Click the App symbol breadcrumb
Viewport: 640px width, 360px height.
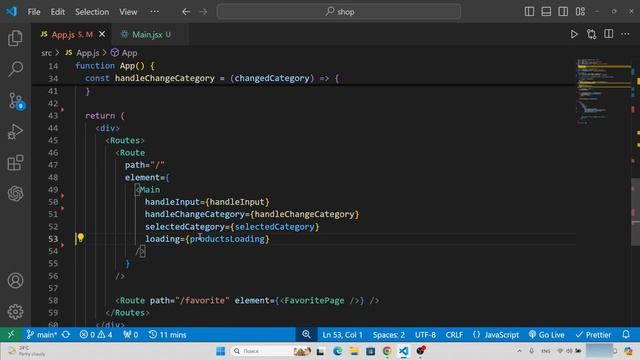(x=124, y=53)
